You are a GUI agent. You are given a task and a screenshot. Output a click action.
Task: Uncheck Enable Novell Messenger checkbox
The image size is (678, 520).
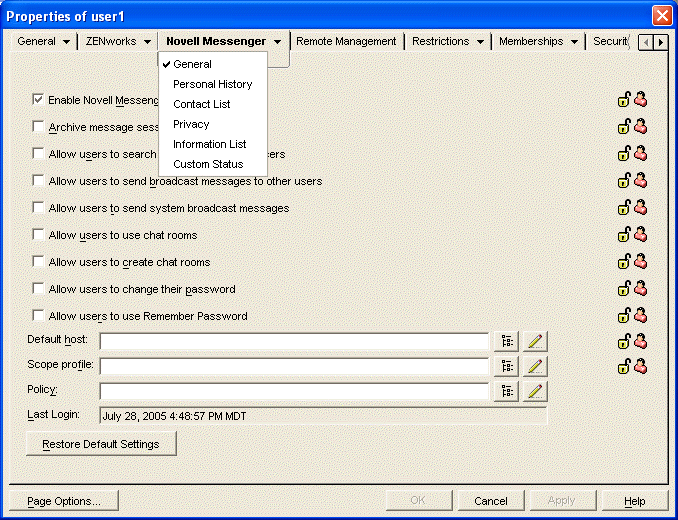click(38, 99)
